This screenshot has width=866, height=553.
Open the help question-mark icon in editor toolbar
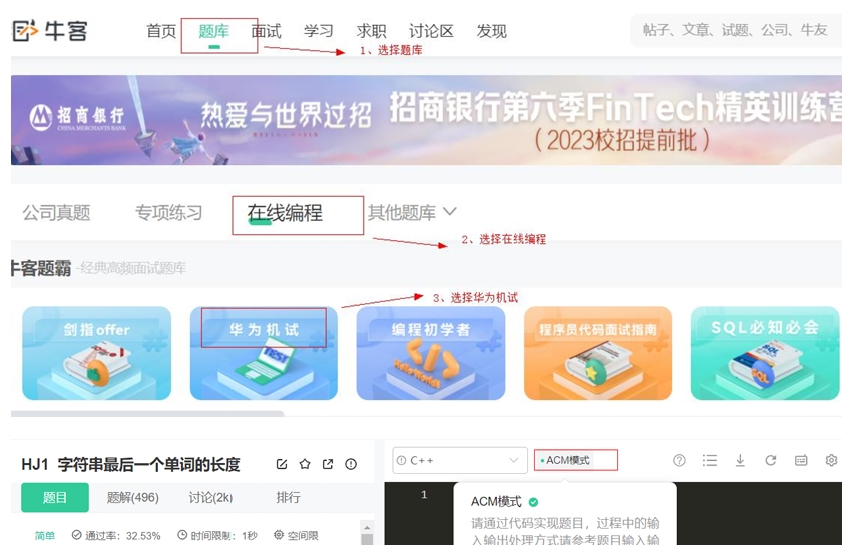click(x=679, y=460)
